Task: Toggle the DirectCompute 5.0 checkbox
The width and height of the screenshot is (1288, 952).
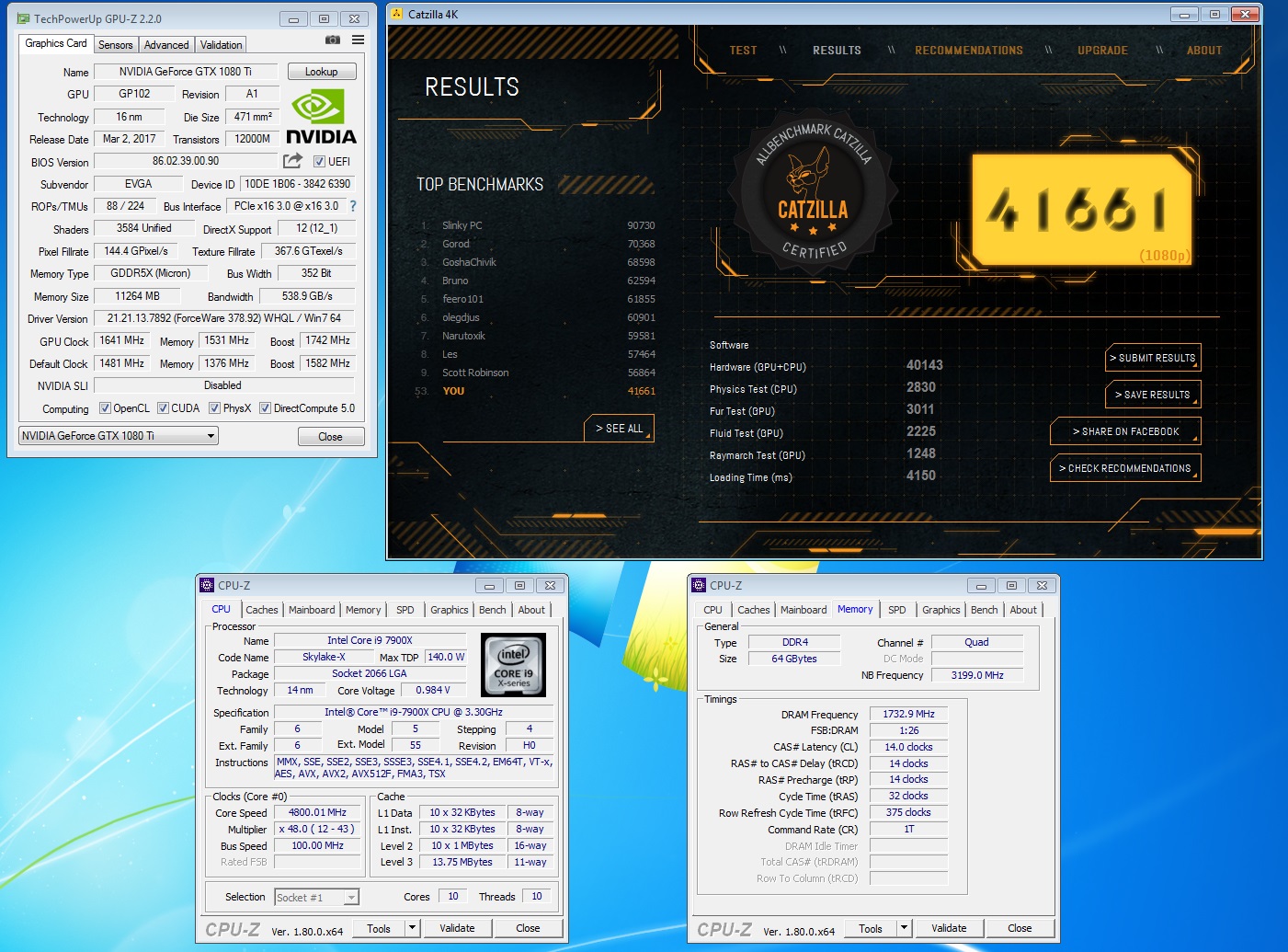Action: coord(265,408)
